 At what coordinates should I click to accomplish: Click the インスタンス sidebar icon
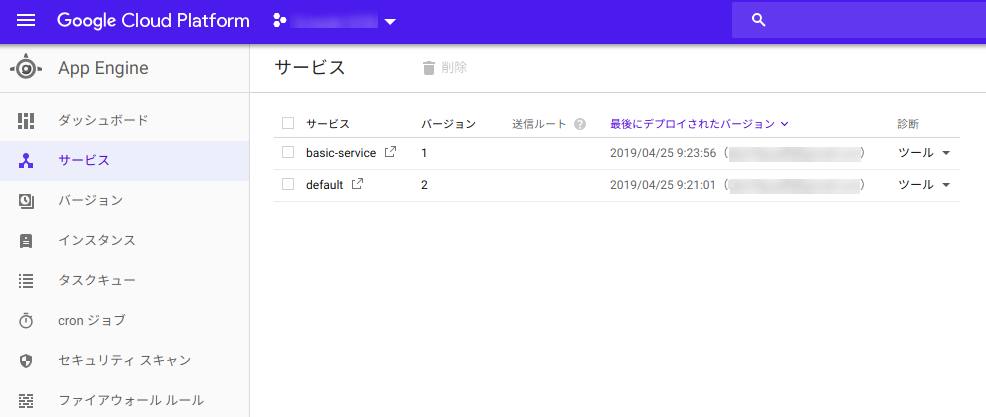pyautogui.click(x=26, y=241)
